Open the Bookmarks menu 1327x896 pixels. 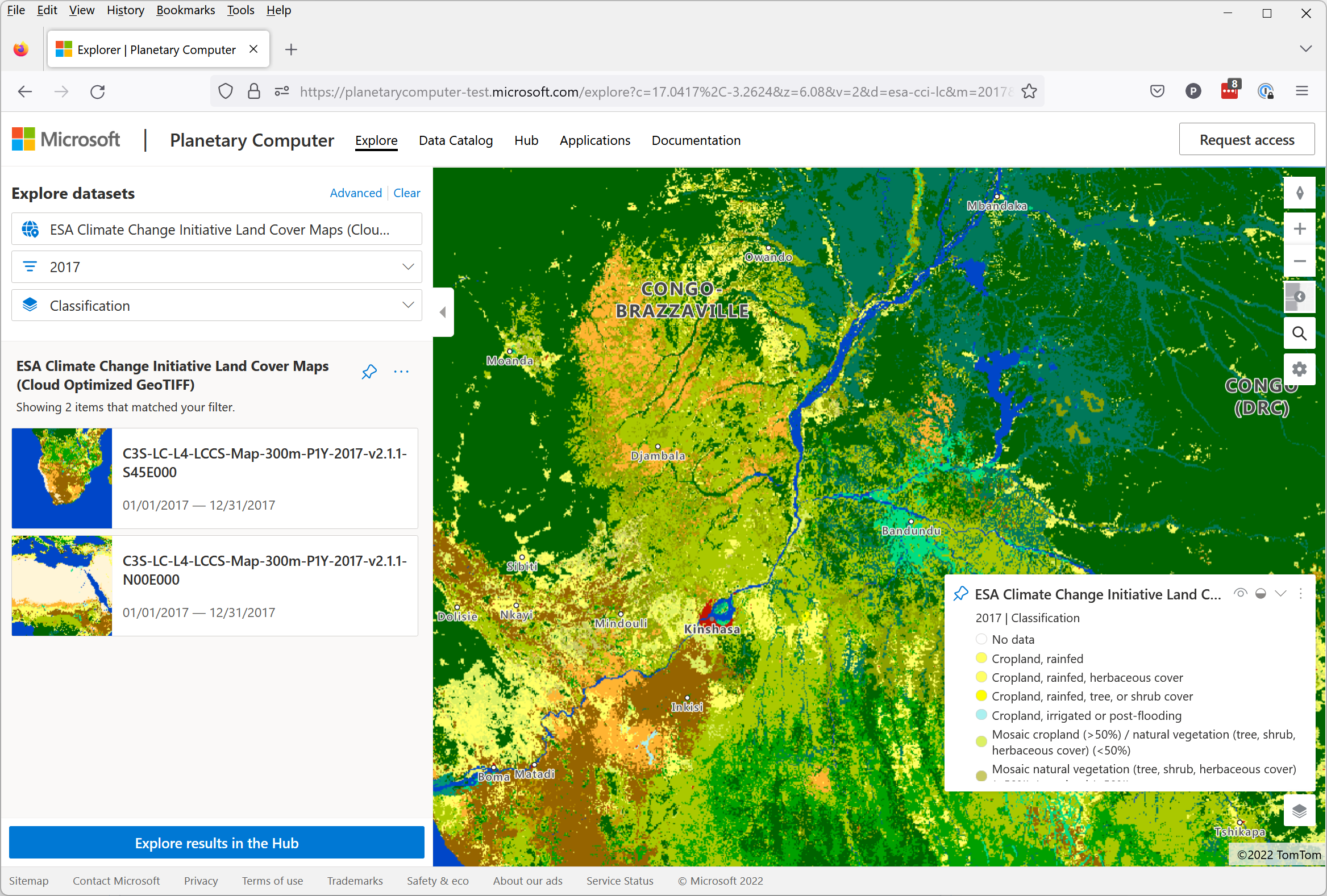186,10
